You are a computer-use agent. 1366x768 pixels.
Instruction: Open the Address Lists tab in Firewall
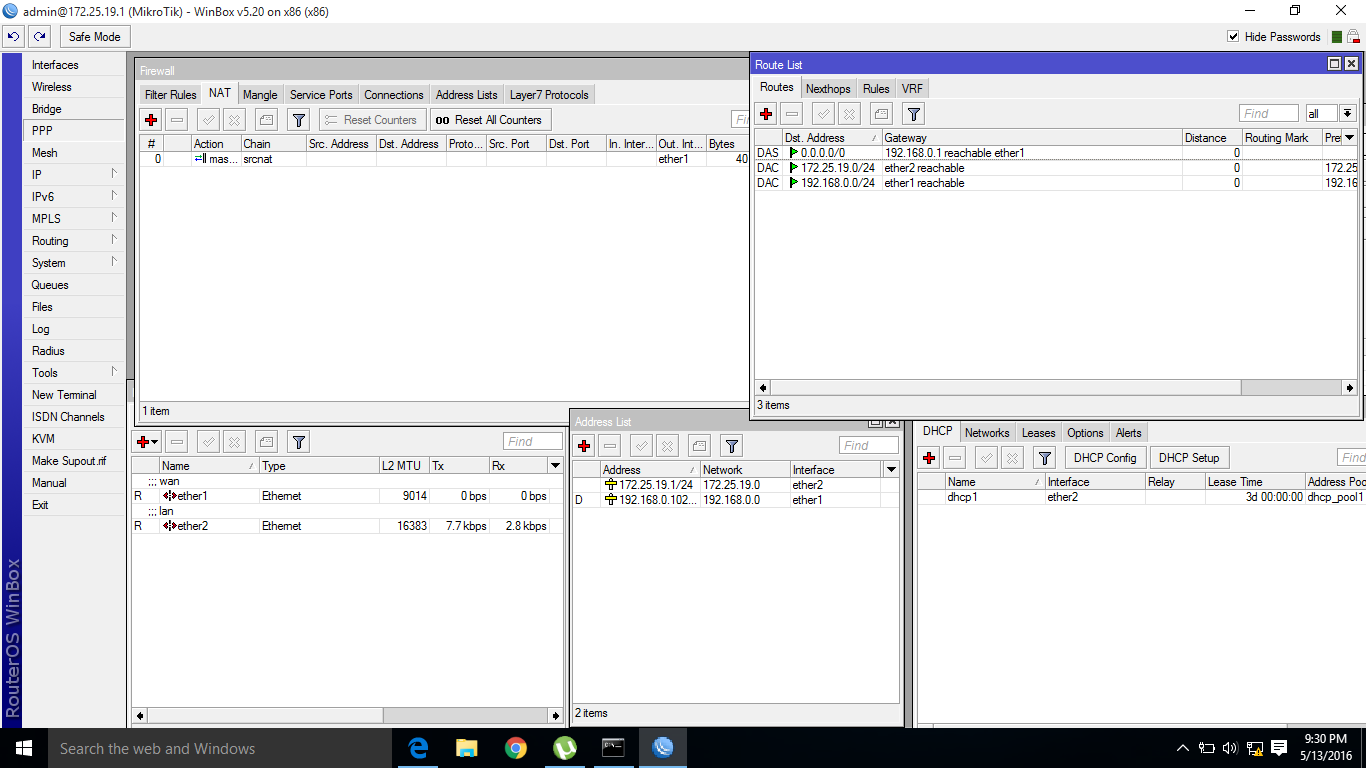(x=466, y=95)
